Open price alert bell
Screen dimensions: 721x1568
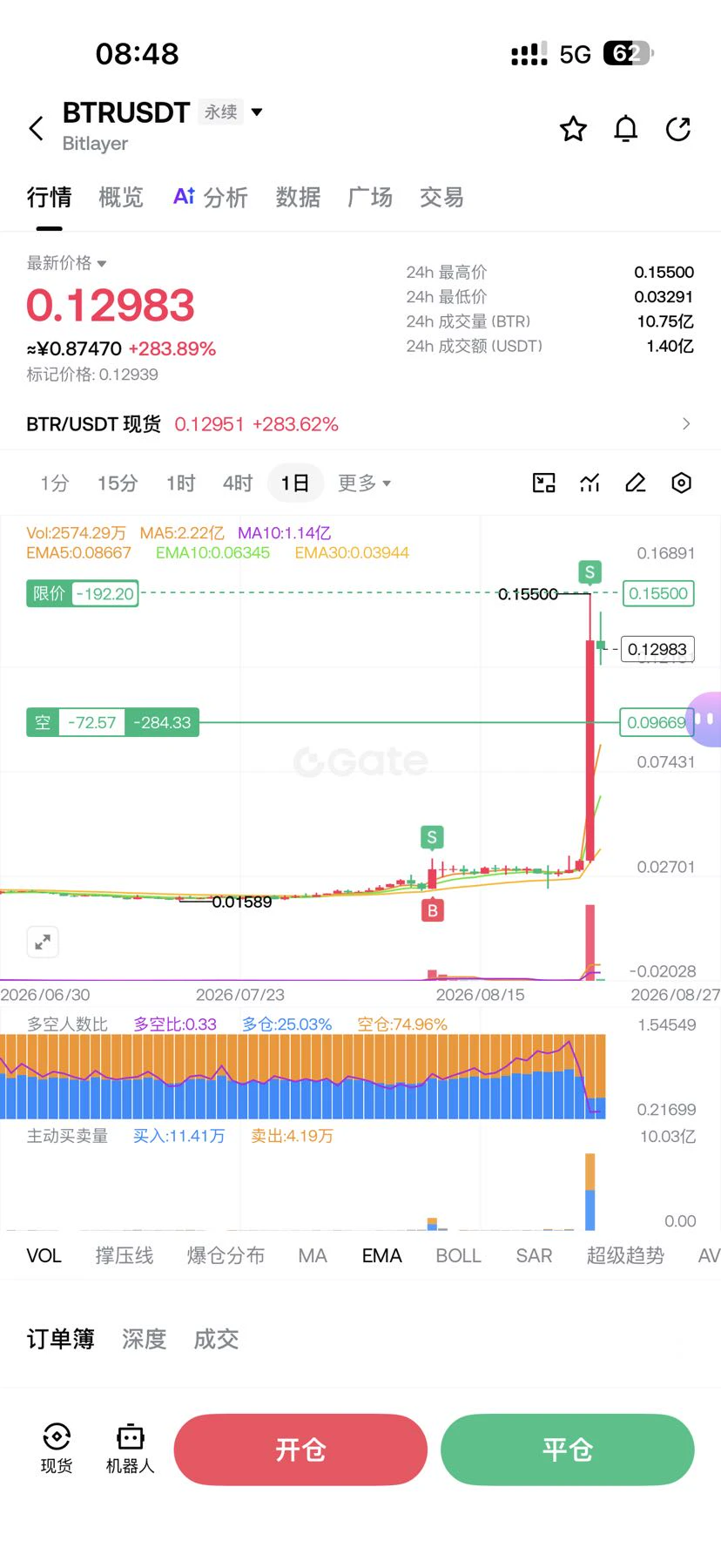coord(626,129)
